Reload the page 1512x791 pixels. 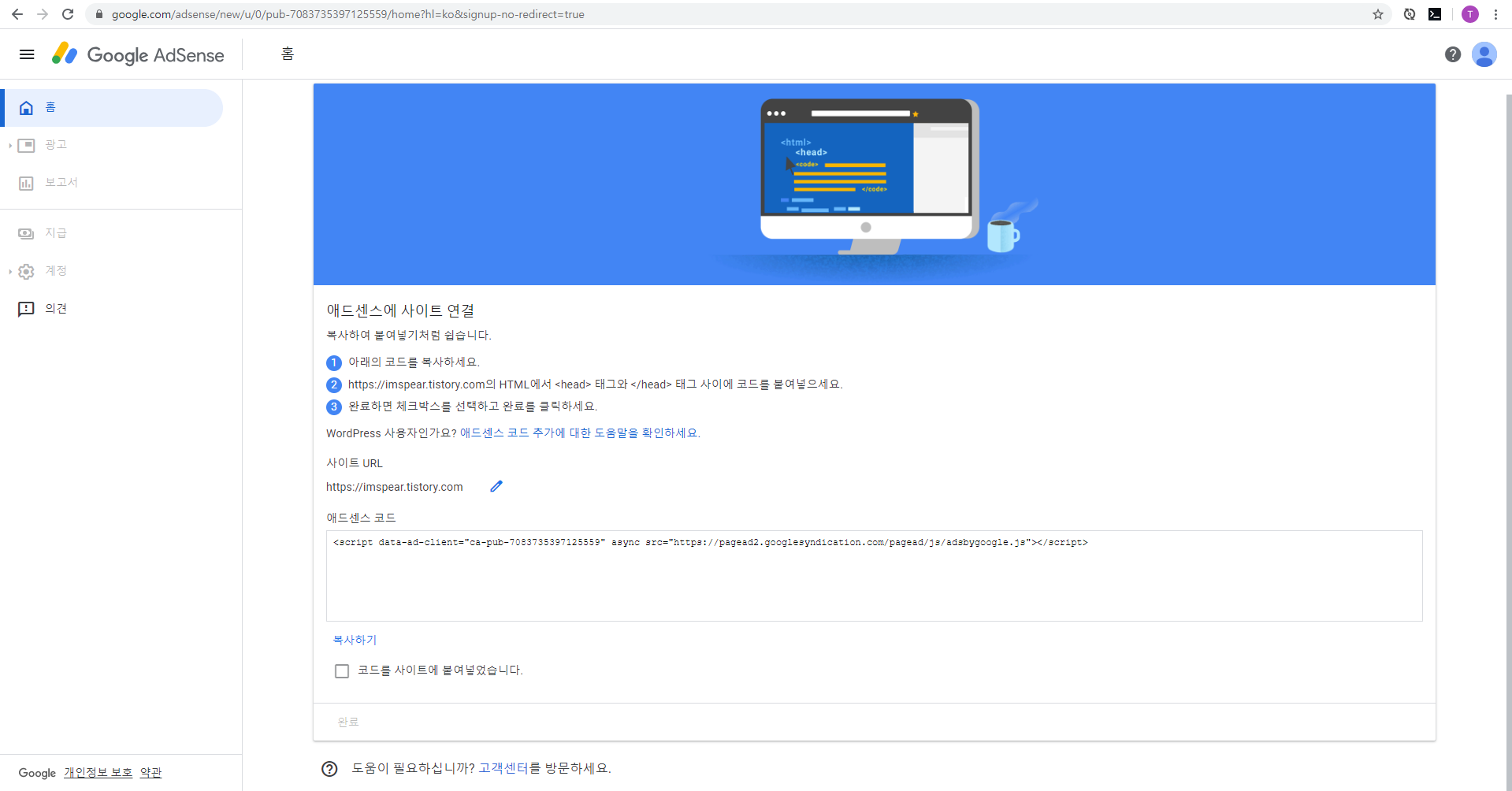click(x=68, y=14)
